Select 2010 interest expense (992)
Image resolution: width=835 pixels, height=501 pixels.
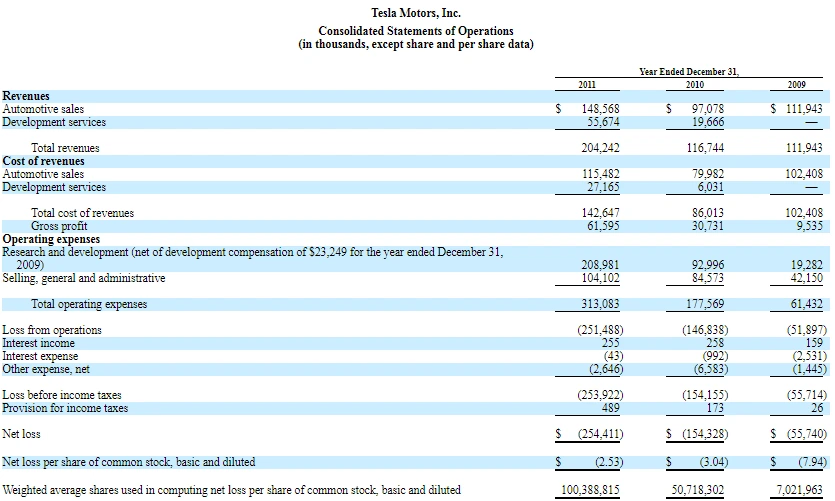tap(716, 356)
